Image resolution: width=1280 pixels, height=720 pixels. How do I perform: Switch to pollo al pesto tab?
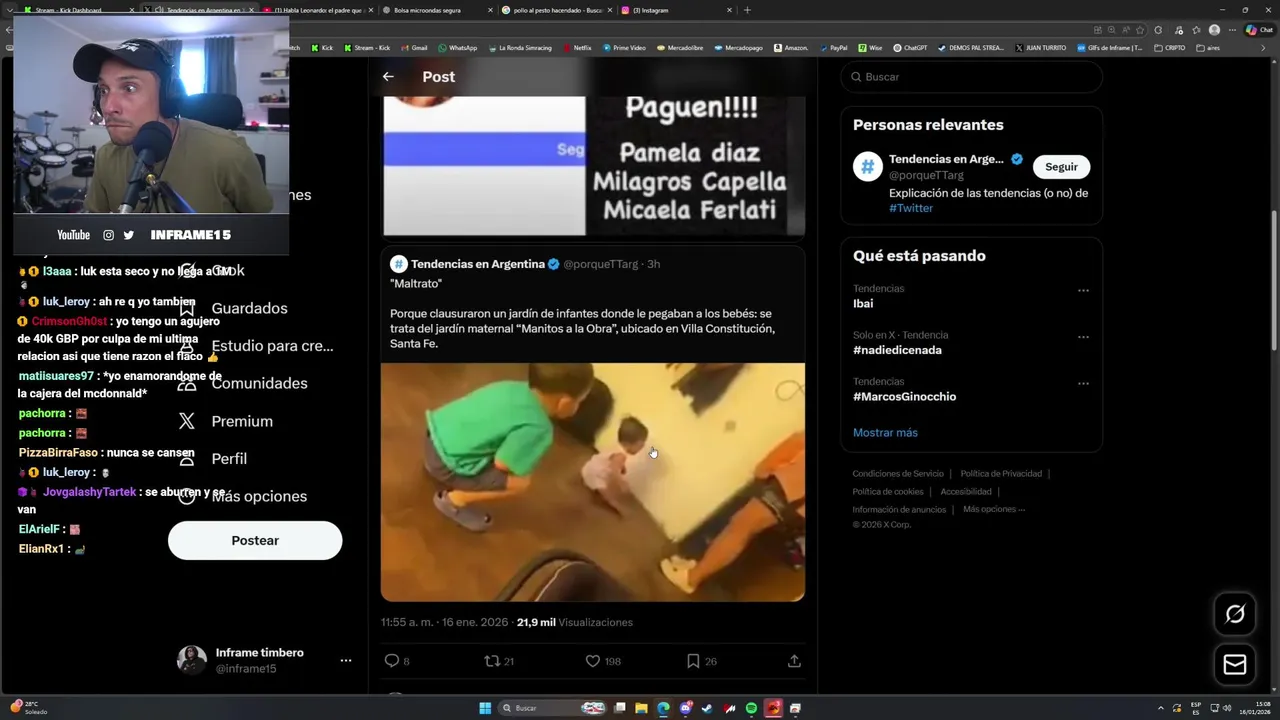pyautogui.click(x=555, y=10)
